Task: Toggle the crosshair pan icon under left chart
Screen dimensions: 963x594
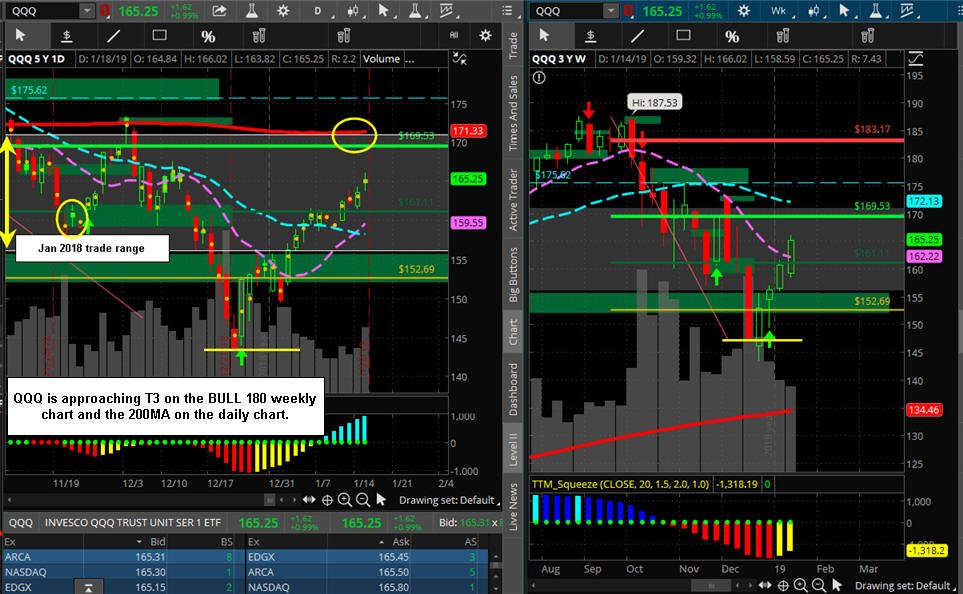Action: 327,500
